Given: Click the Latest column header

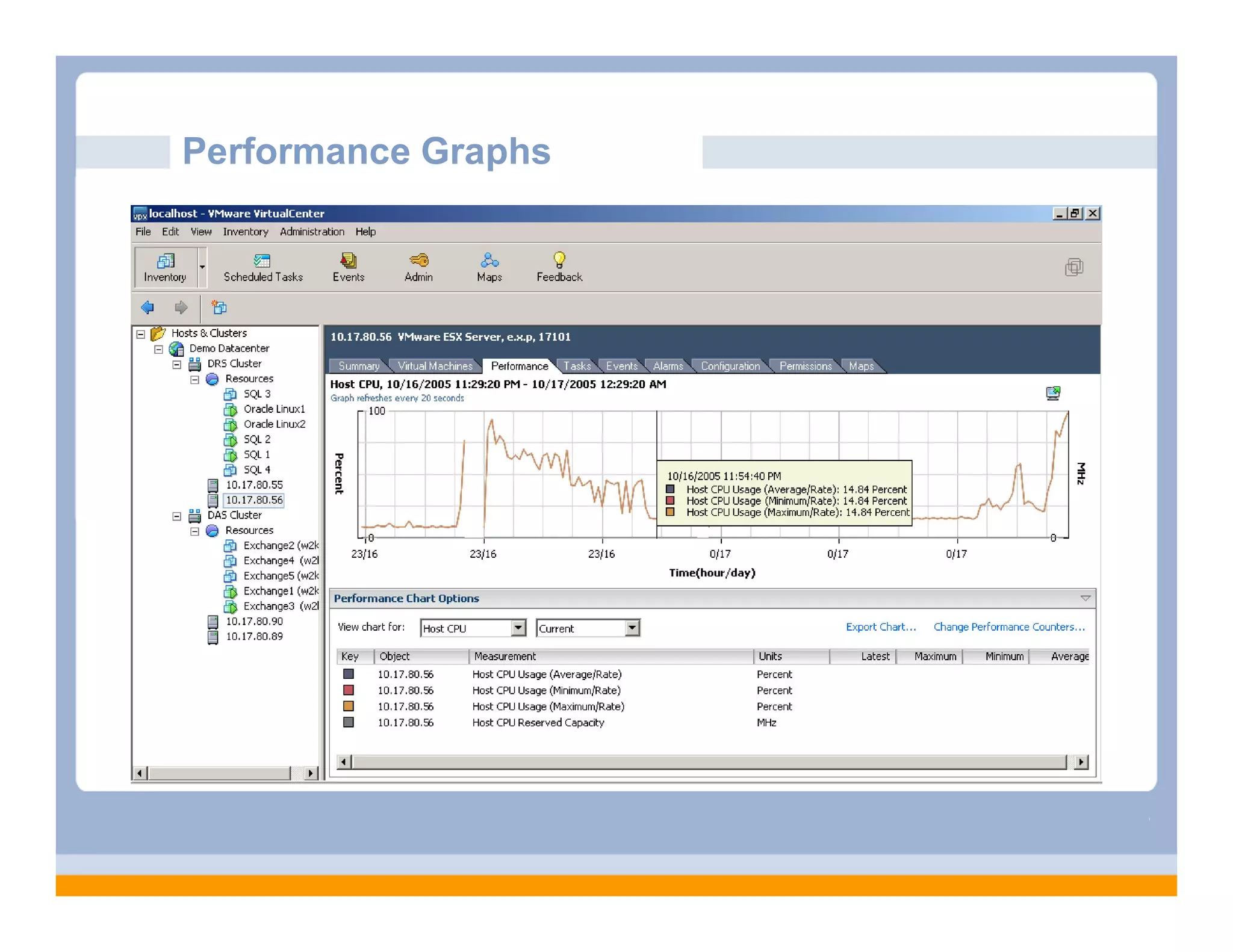Looking at the screenshot, I should point(863,657).
